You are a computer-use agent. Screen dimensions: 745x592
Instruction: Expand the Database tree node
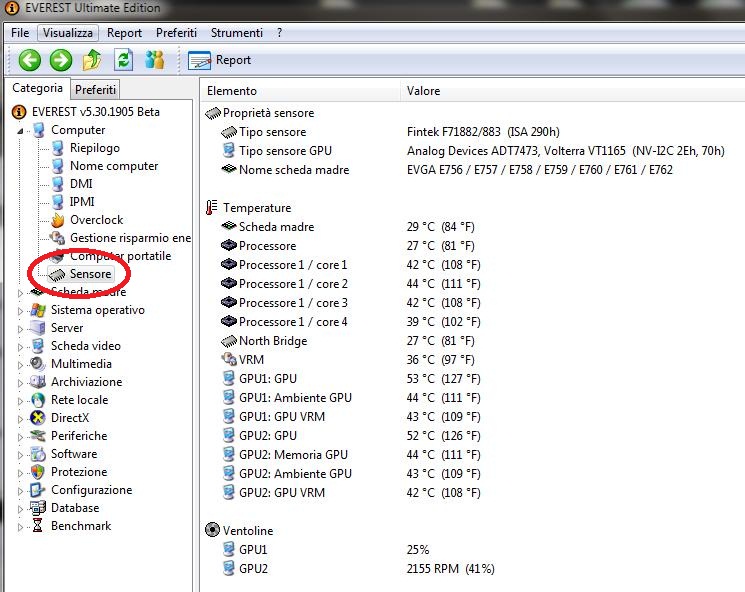click(20, 509)
